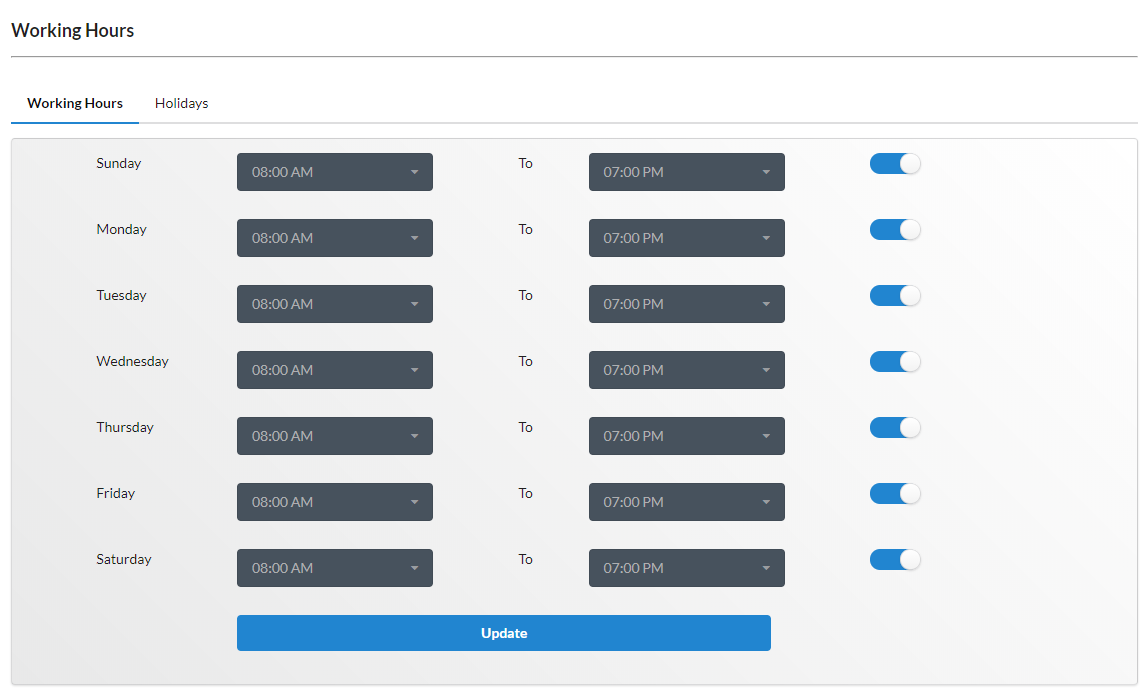Screen dimensions: 1147x696
Task: Click the Sunday day label
Action: 119,163
